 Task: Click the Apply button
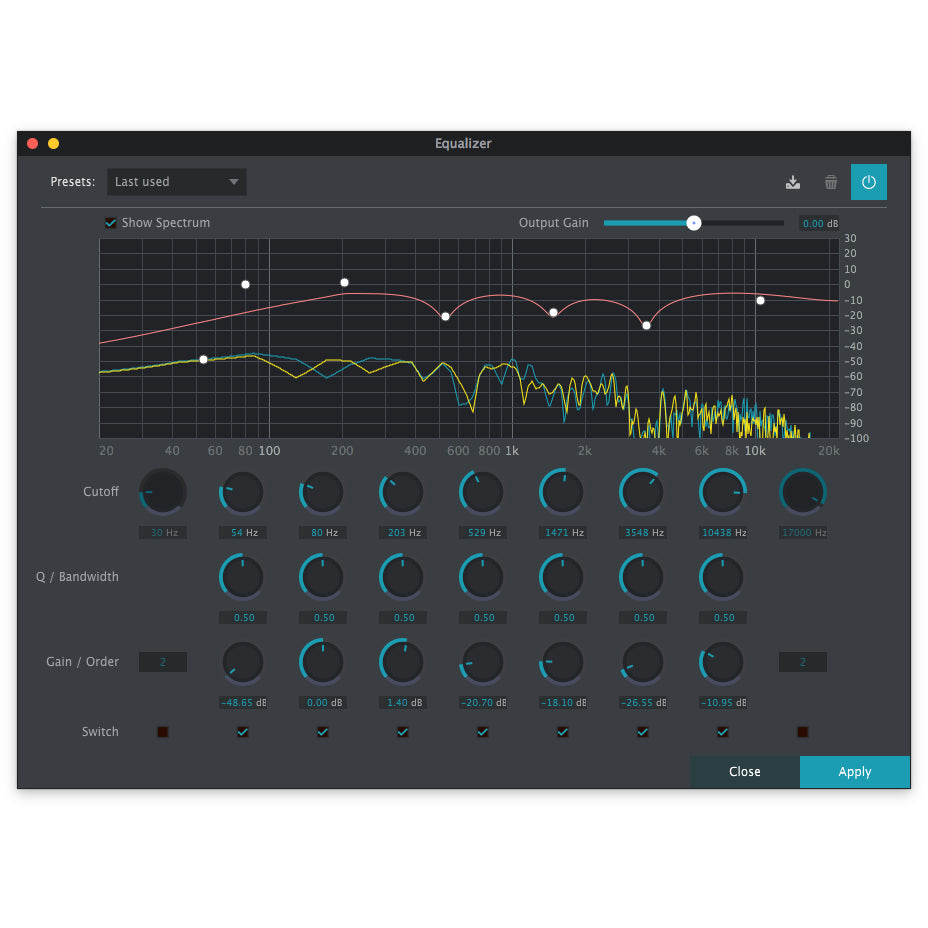(854, 772)
